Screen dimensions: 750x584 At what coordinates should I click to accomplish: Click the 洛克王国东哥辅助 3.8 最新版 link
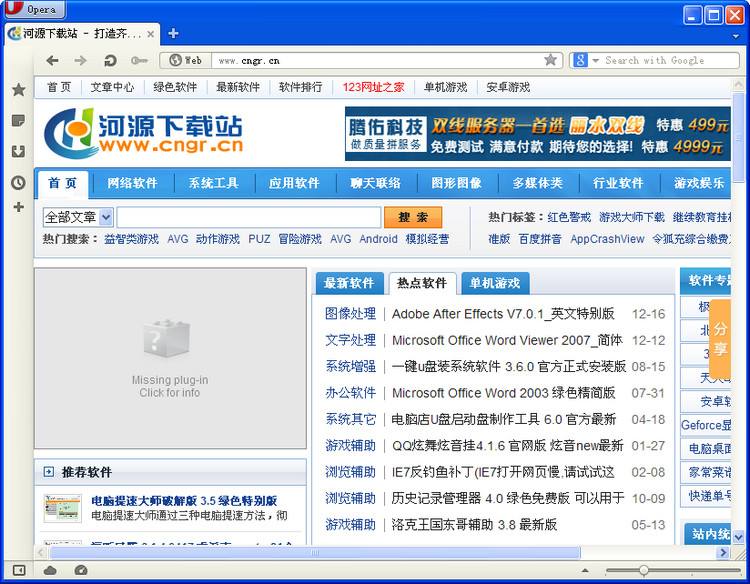click(474, 524)
